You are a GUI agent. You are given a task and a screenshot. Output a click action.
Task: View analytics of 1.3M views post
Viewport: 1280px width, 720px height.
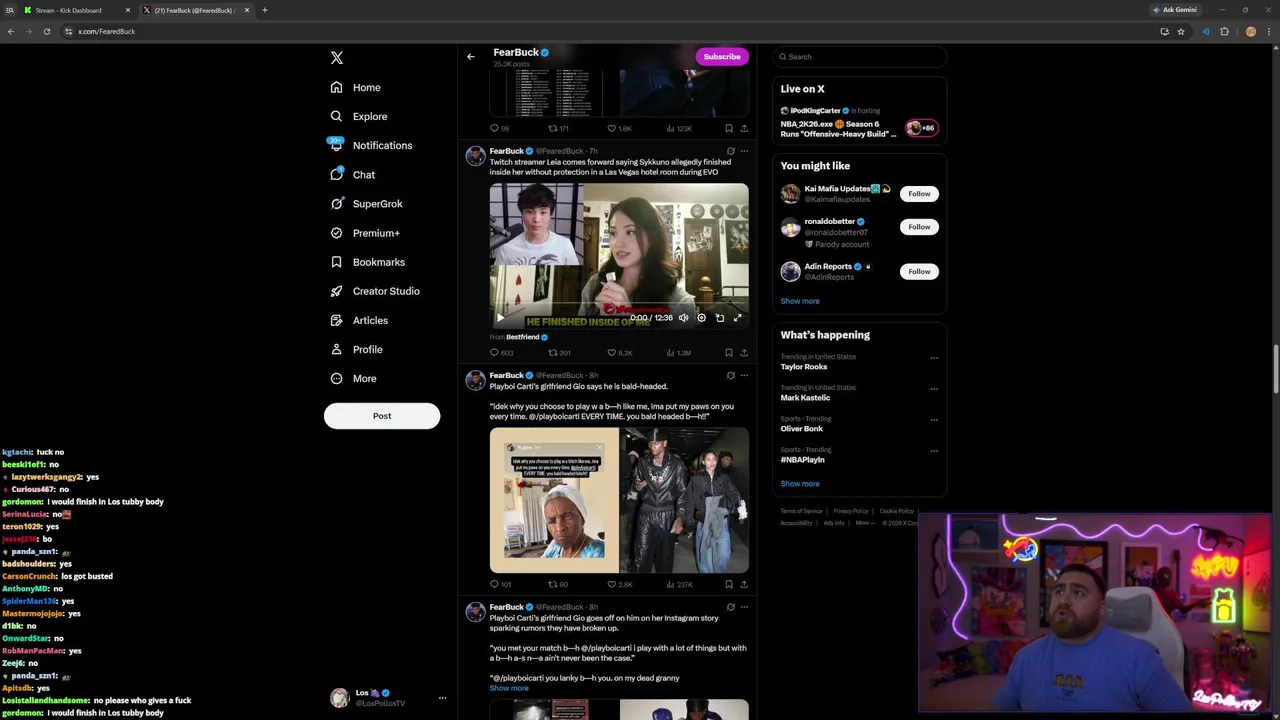678,352
